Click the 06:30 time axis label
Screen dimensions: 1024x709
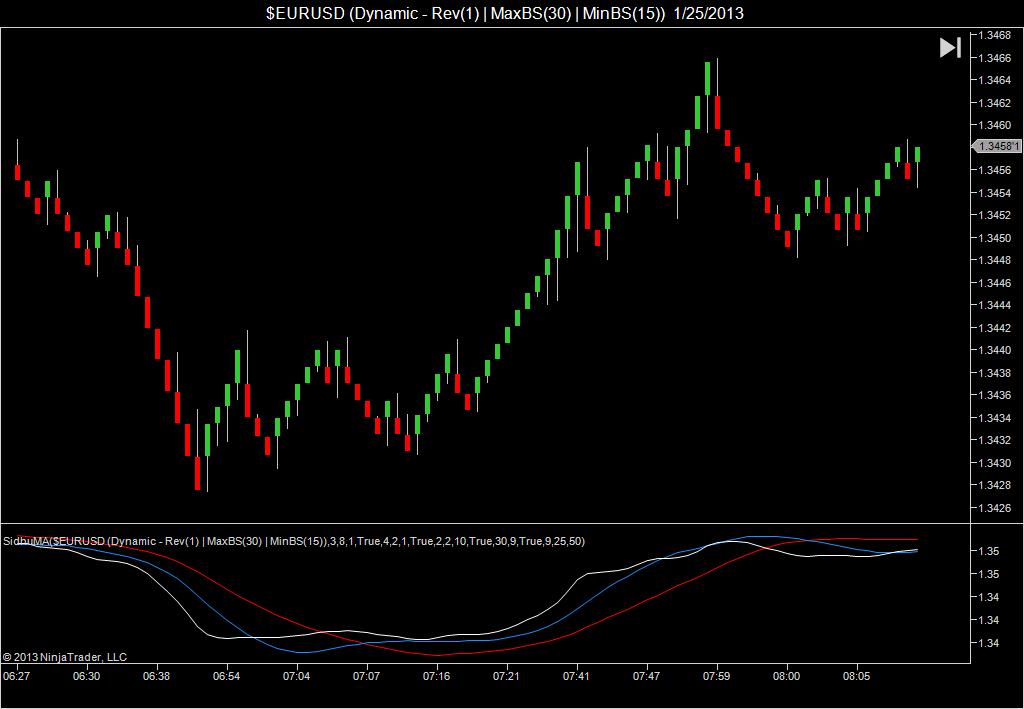[x=86, y=676]
